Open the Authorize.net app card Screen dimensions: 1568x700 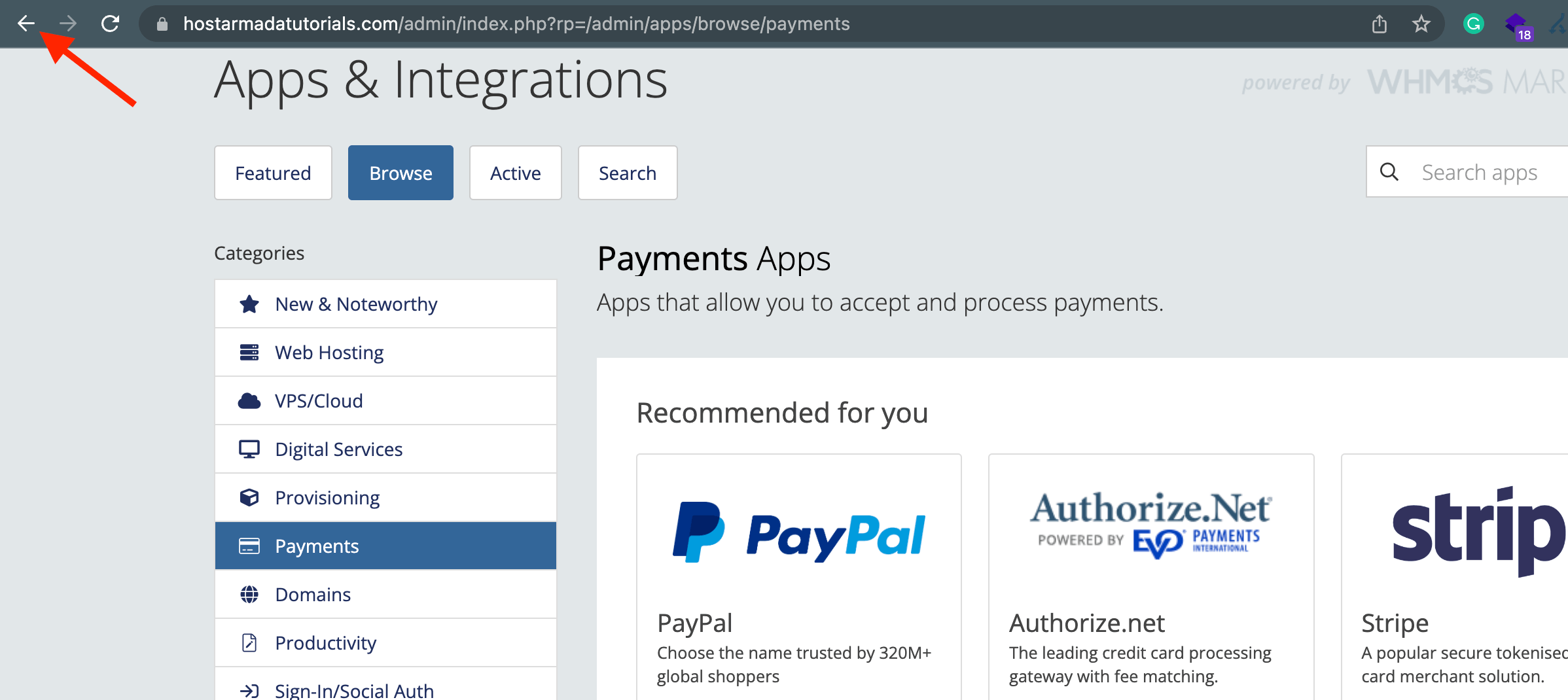1151,577
